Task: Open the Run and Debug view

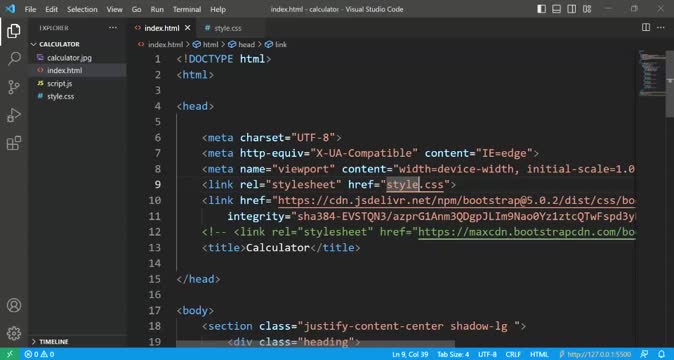Action: pos(14,115)
